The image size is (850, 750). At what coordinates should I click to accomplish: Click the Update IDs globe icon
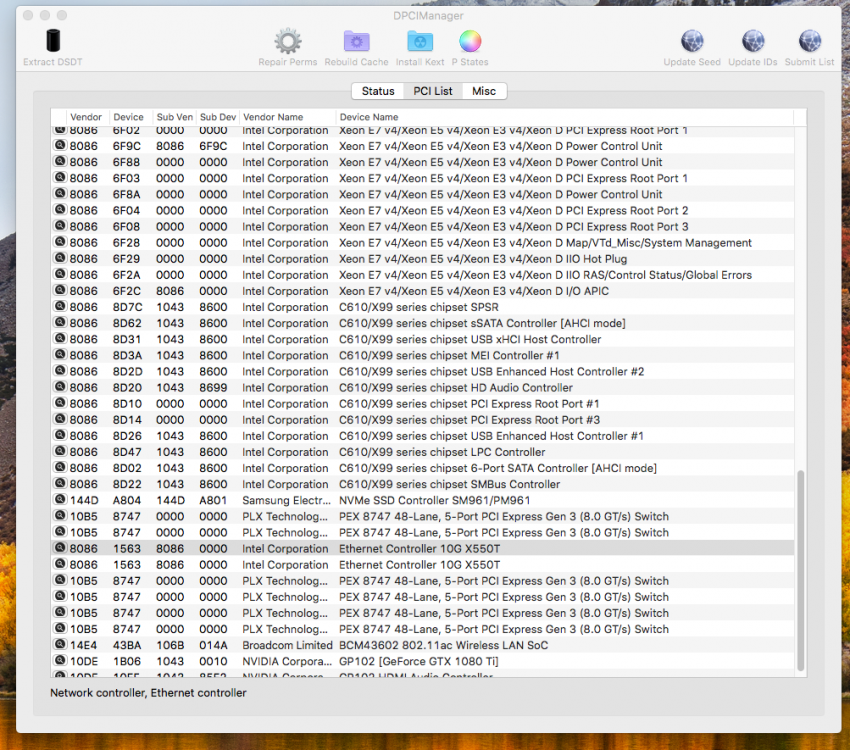coord(753,41)
